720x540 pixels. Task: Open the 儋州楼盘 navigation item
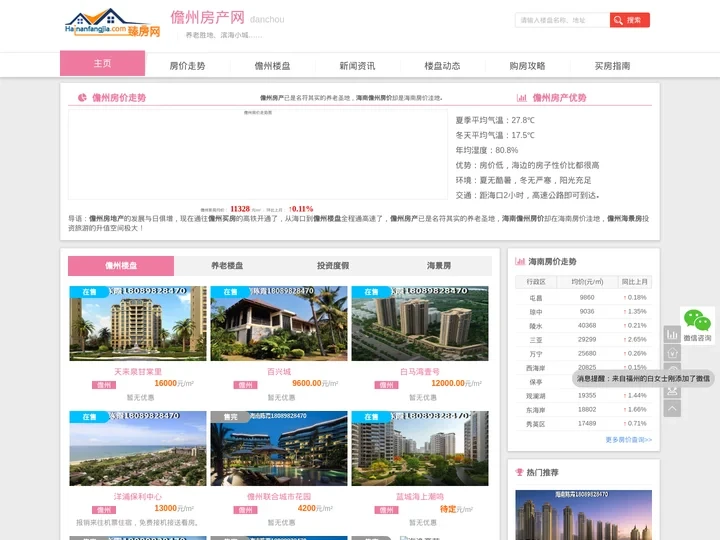(272, 66)
